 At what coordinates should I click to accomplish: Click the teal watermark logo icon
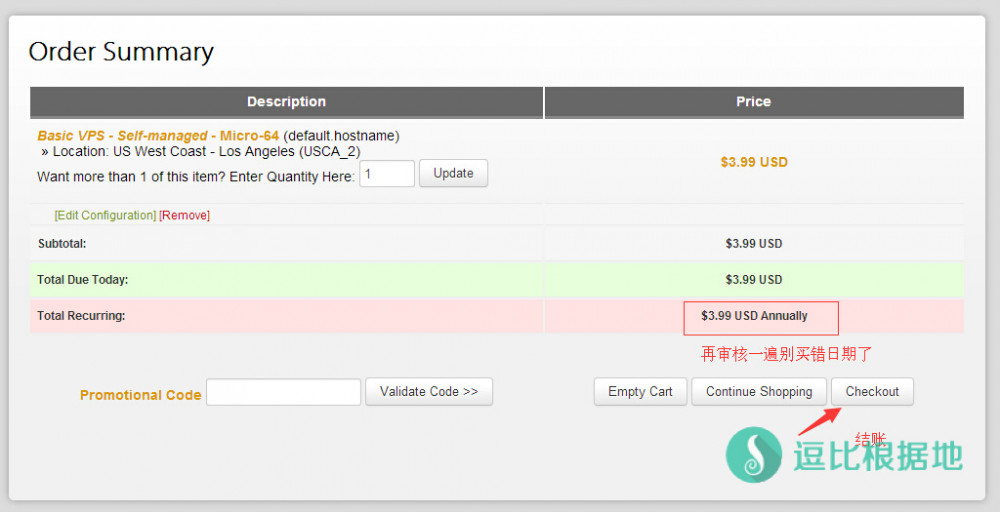click(x=755, y=455)
